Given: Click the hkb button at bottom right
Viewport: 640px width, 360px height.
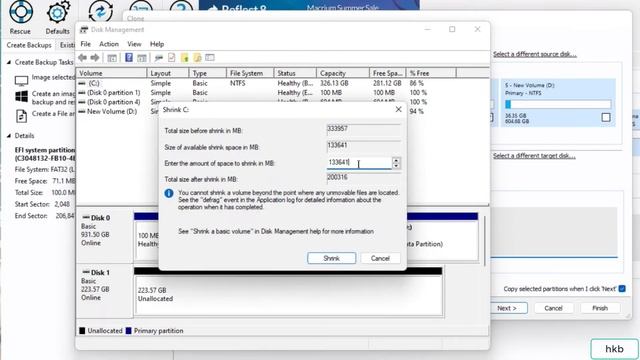Looking at the screenshot, I should coord(614,349).
